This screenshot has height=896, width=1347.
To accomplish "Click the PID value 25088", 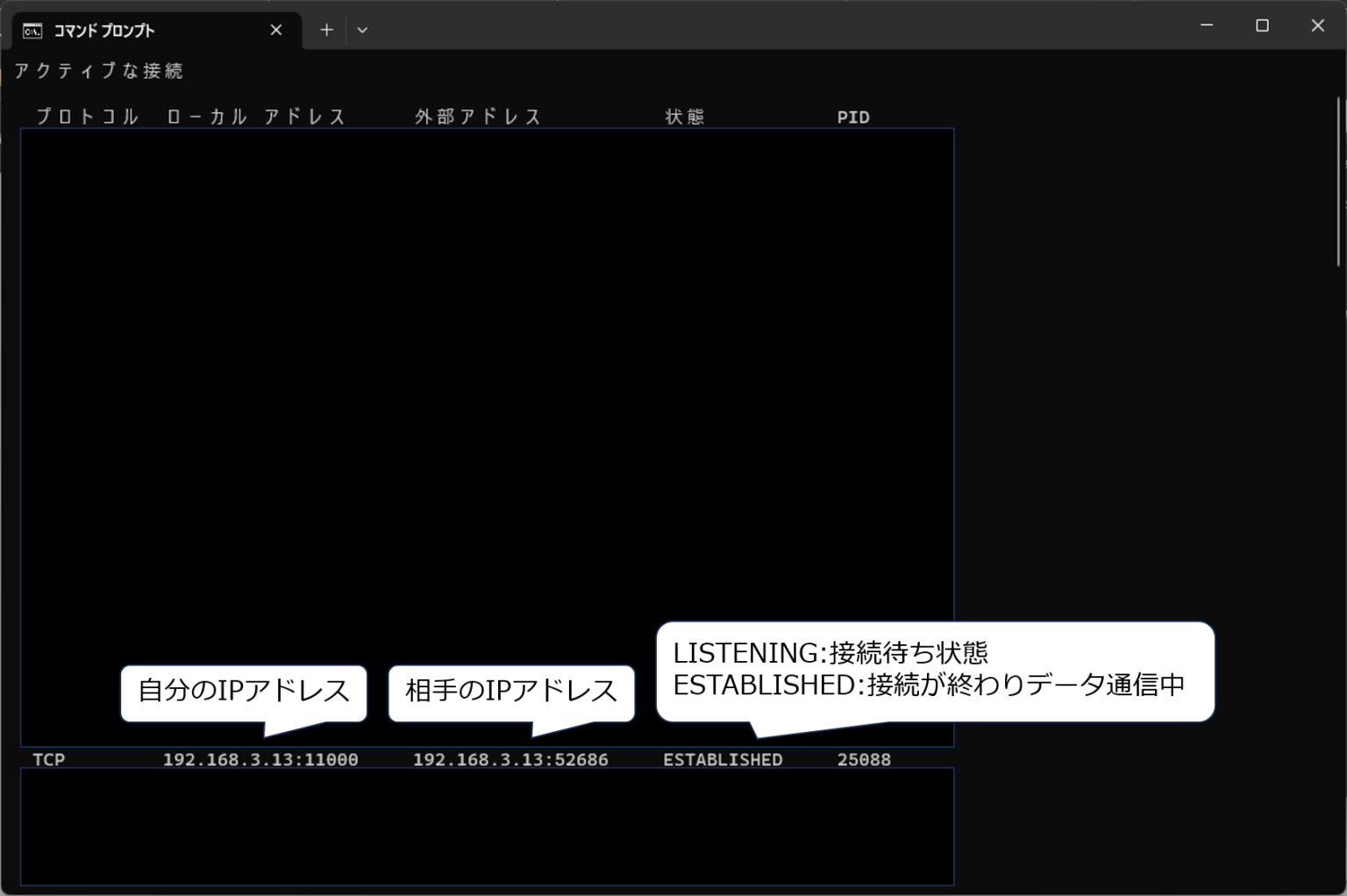I will [x=865, y=759].
